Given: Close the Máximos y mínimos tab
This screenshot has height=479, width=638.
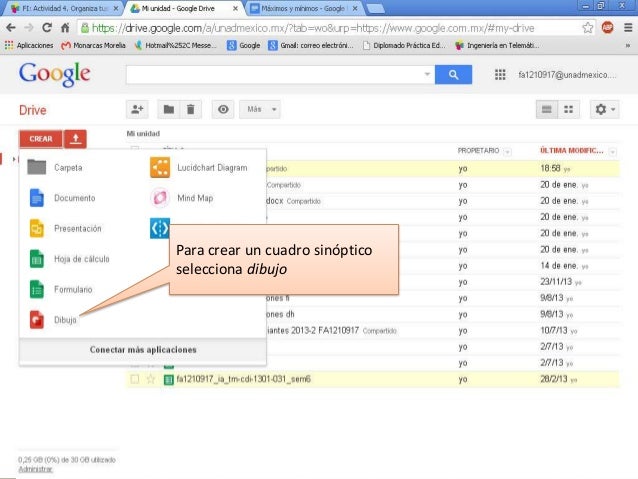Looking at the screenshot, I should pyautogui.click(x=355, y=8).
